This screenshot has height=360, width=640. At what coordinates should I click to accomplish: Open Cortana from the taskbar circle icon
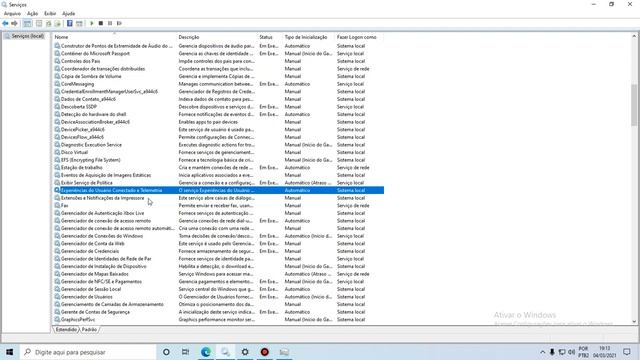(x=166, y=352)
